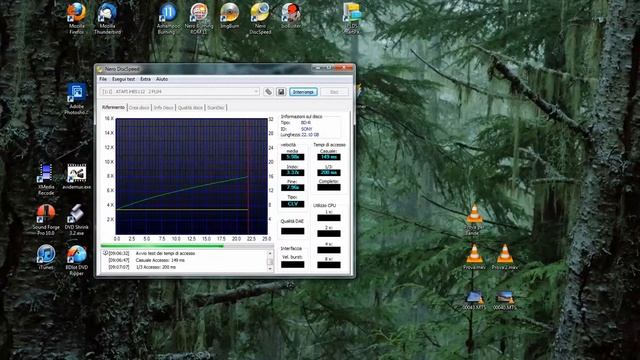Screen dimensions: 640x360
Task: Open the Aiuto menu
Action: point(162,79)
